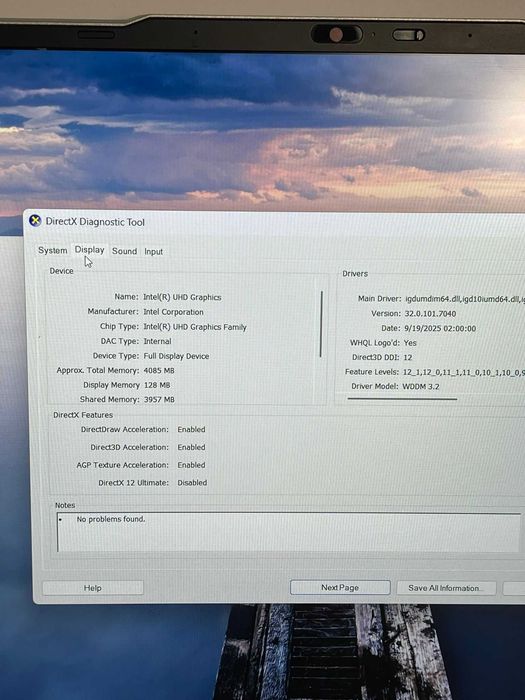Click the 'DirectX Features' group label
Screen dimensions: 525x700
[x=83, y=415]
